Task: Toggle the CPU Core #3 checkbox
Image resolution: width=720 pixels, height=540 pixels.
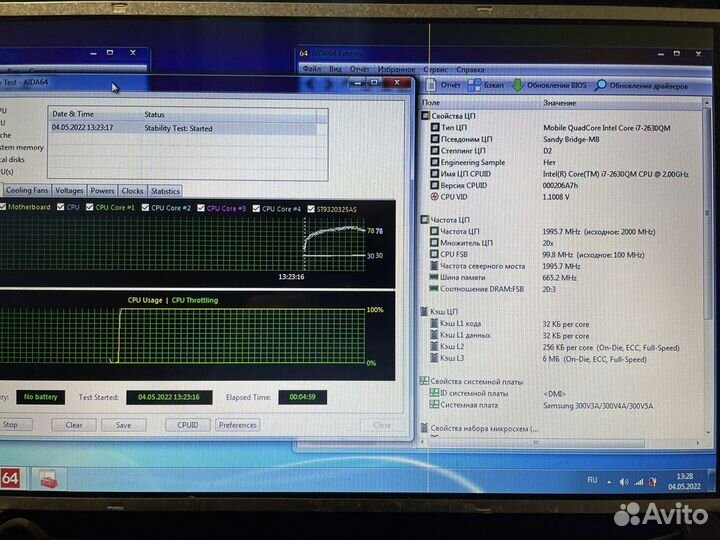Action: [201, 208]
